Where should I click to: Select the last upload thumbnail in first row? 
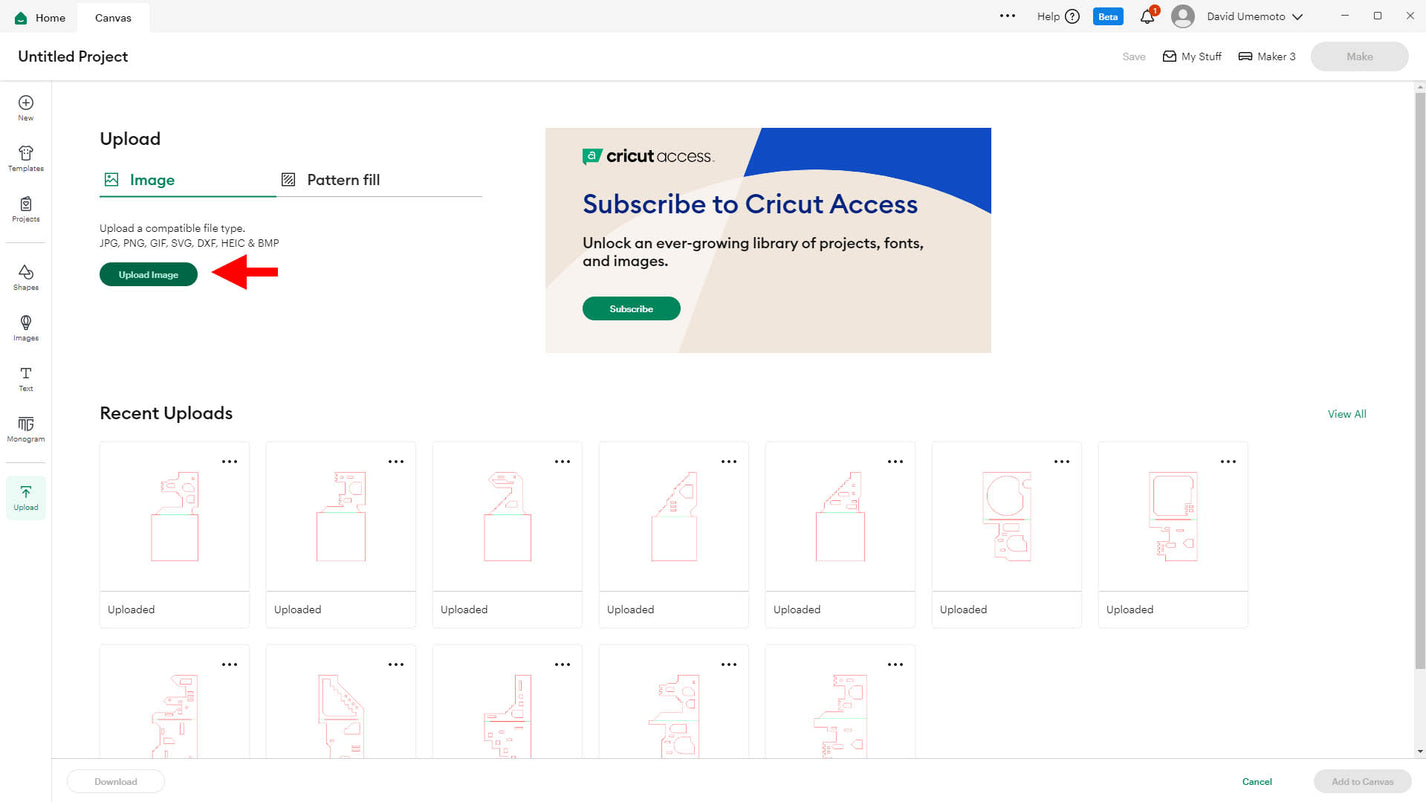click(1172, 517)
